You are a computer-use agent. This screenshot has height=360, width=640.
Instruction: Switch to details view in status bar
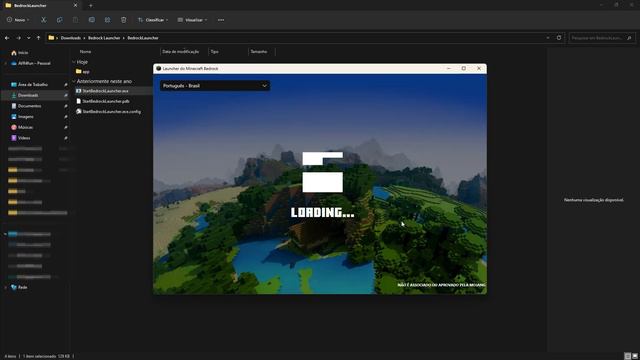(628, 356)
